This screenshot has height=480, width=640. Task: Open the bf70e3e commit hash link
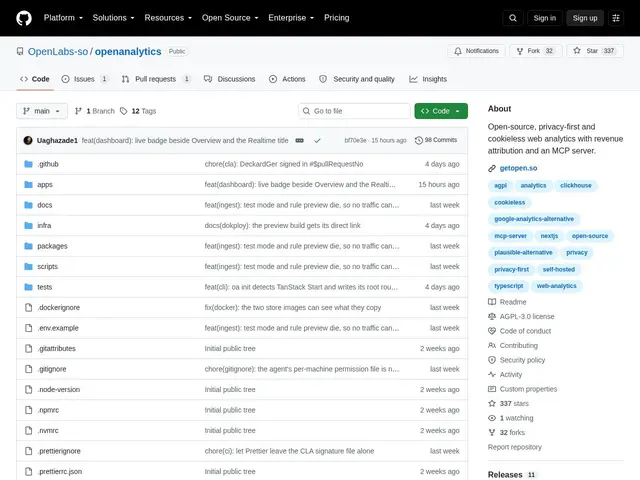tap(355, 140)
